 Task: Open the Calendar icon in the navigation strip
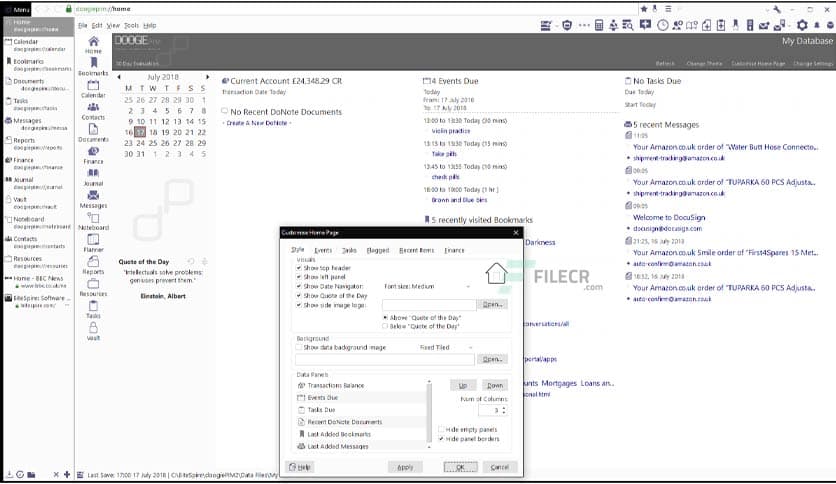93,85
